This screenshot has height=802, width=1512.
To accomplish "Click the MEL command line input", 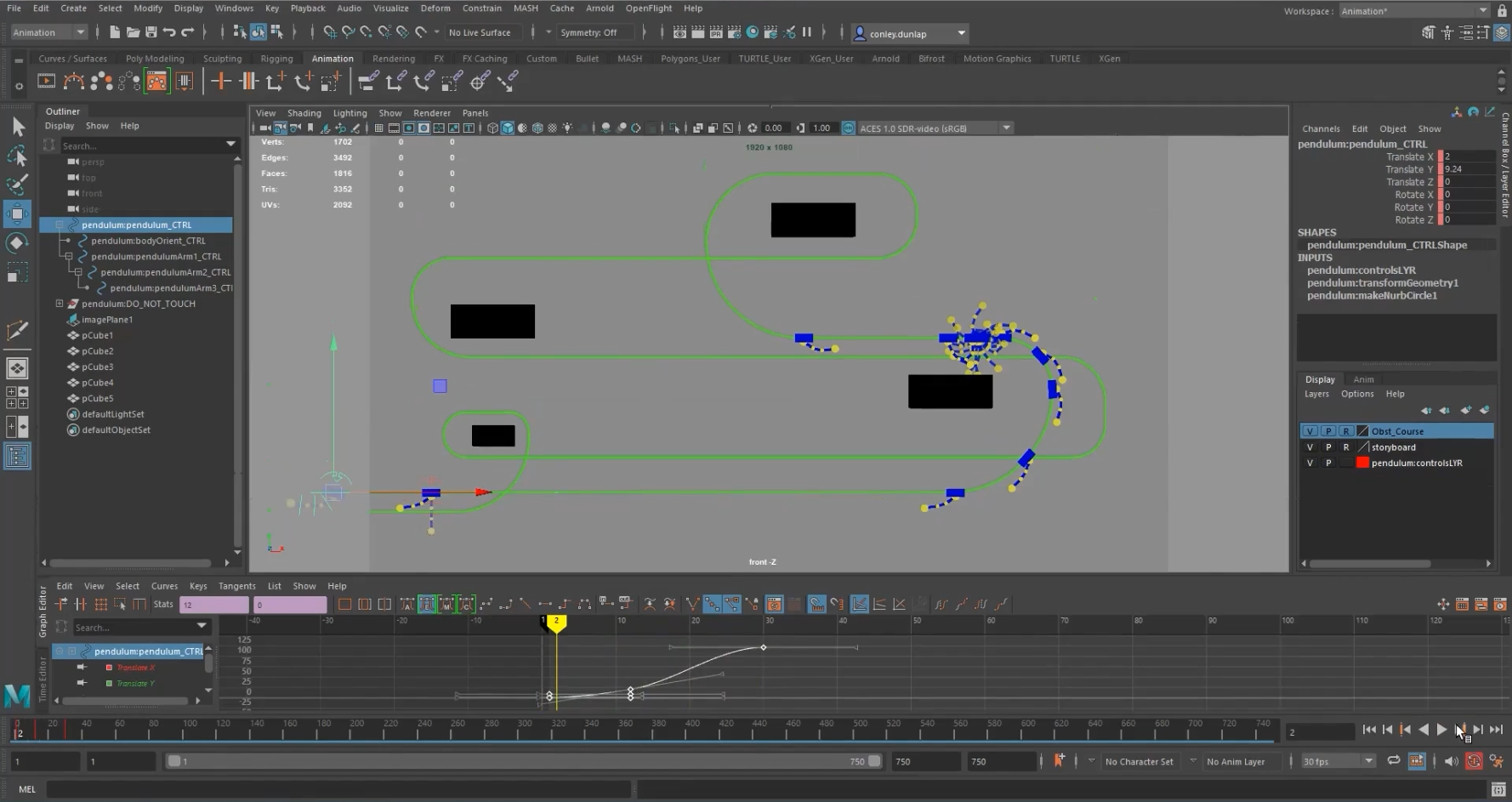I will [340, 789].
